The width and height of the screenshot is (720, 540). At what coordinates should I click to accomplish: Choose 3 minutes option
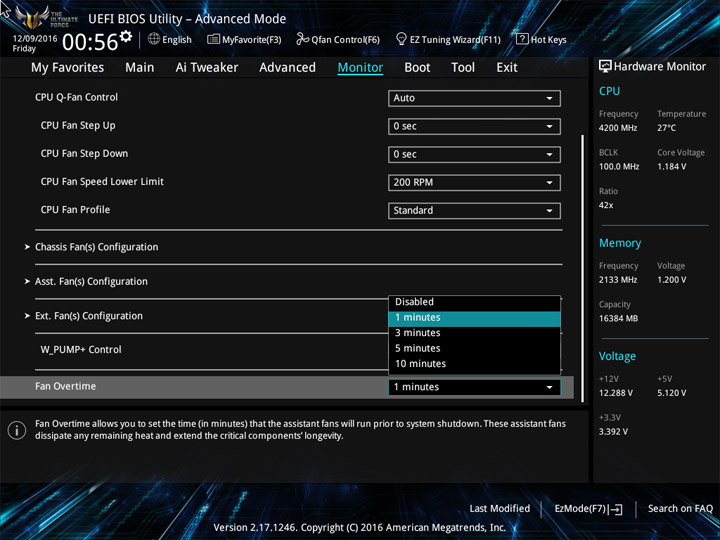coord(474,333)
